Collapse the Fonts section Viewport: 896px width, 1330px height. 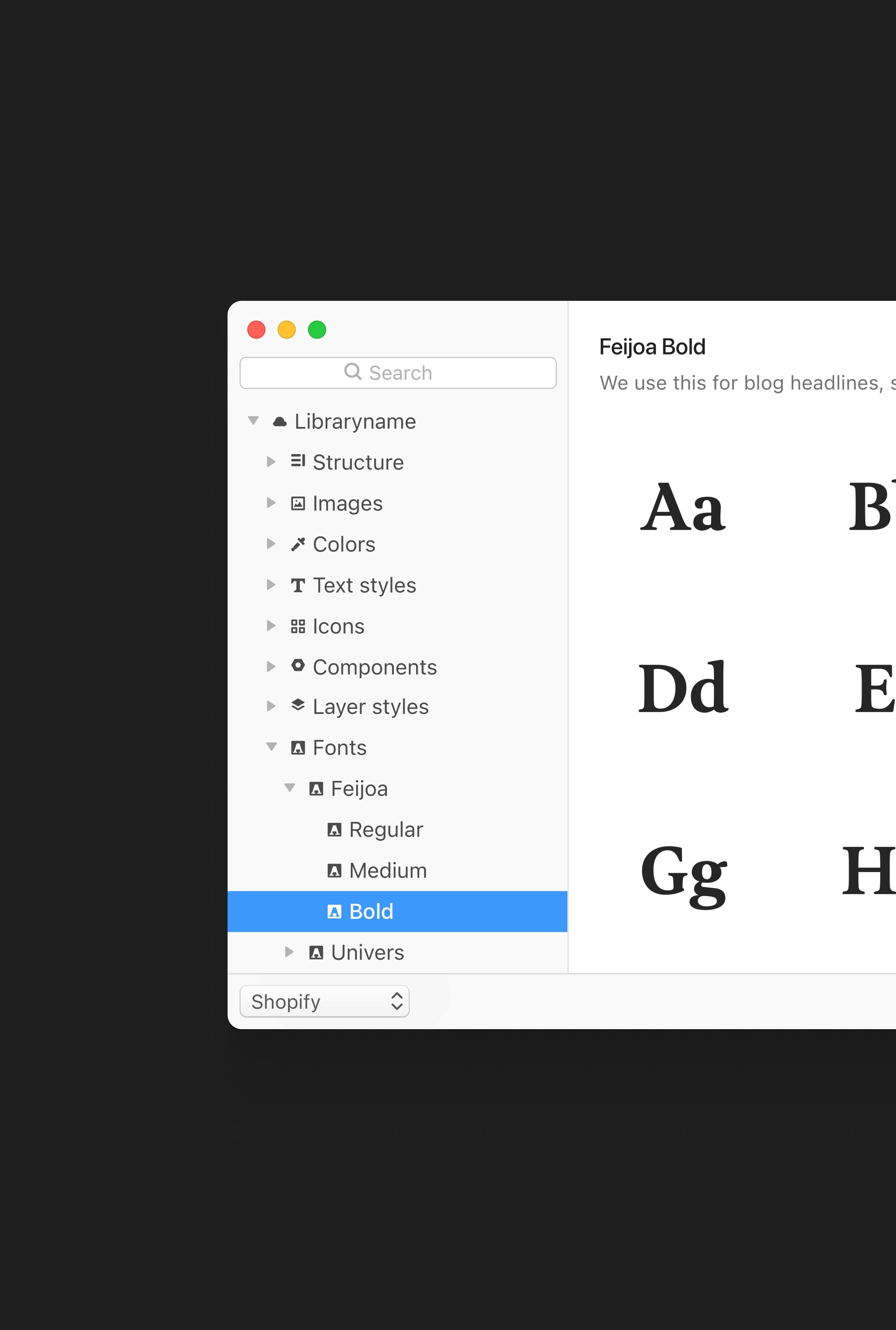point(271,747)
